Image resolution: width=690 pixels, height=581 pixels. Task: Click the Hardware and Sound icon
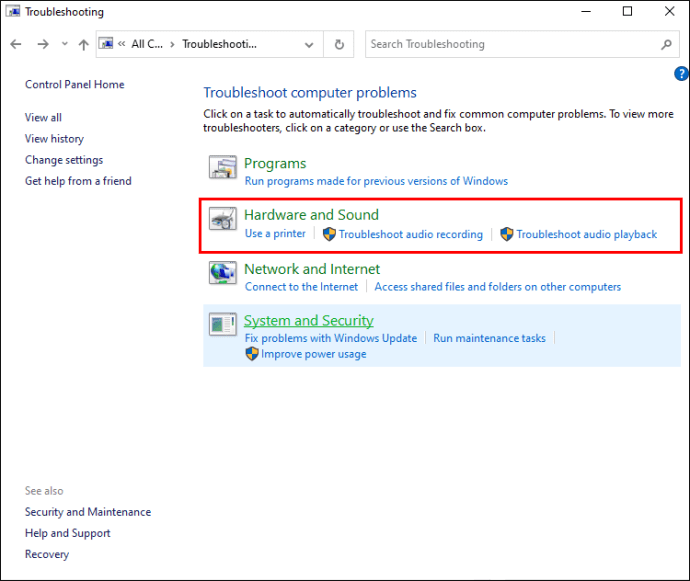[223, 219]
